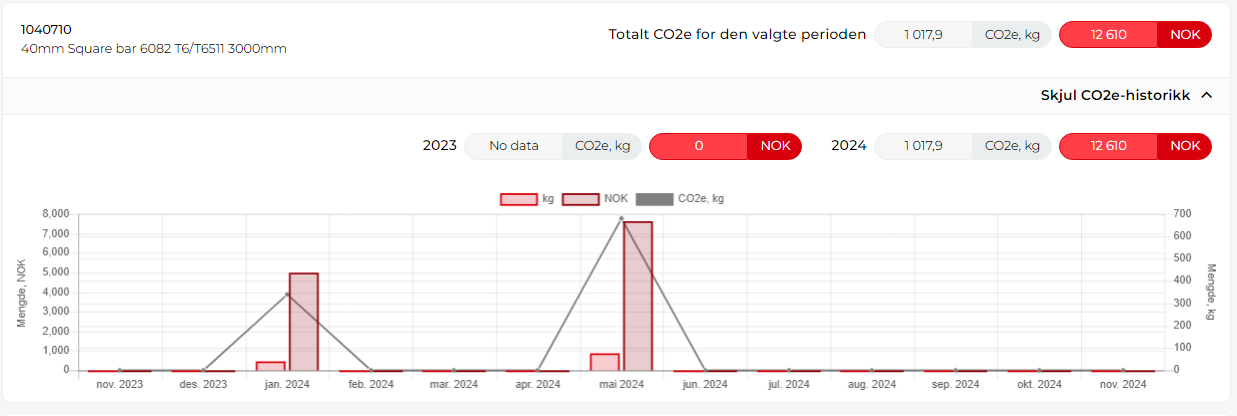The image size is (1237, 416).
Task: Click the Skjul CO2e-historikk label
Action: [x=1115, y=96]
